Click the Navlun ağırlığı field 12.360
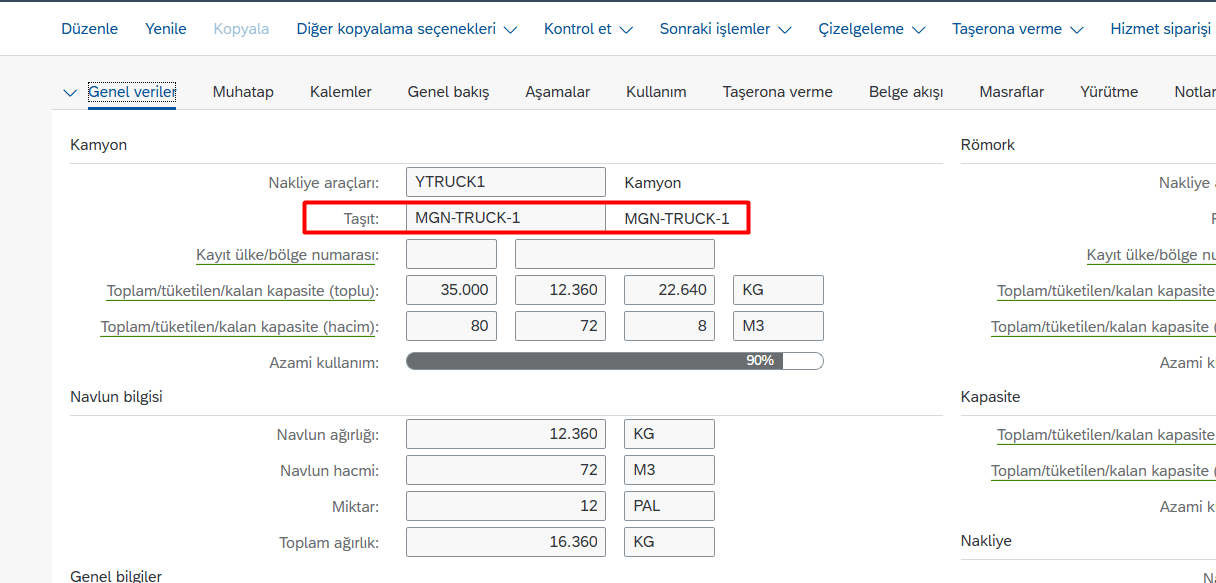 click(x=506, y=434)
